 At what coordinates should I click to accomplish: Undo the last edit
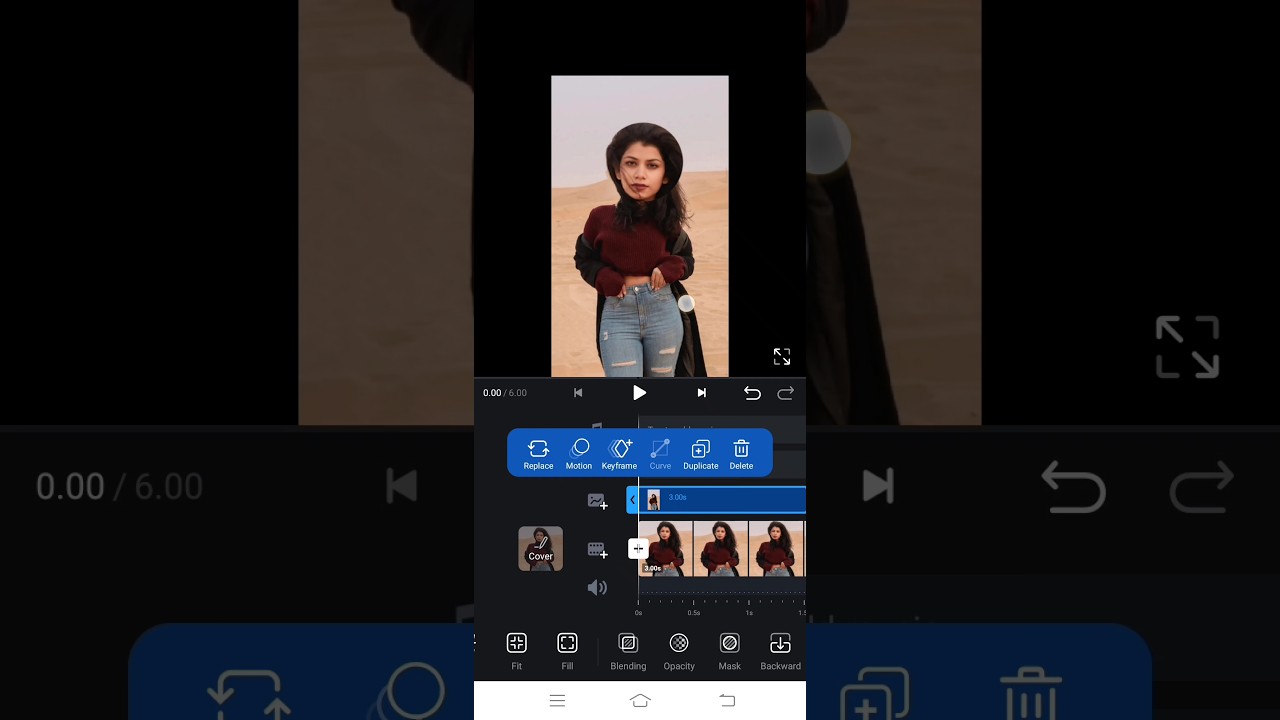click(752, 393)
